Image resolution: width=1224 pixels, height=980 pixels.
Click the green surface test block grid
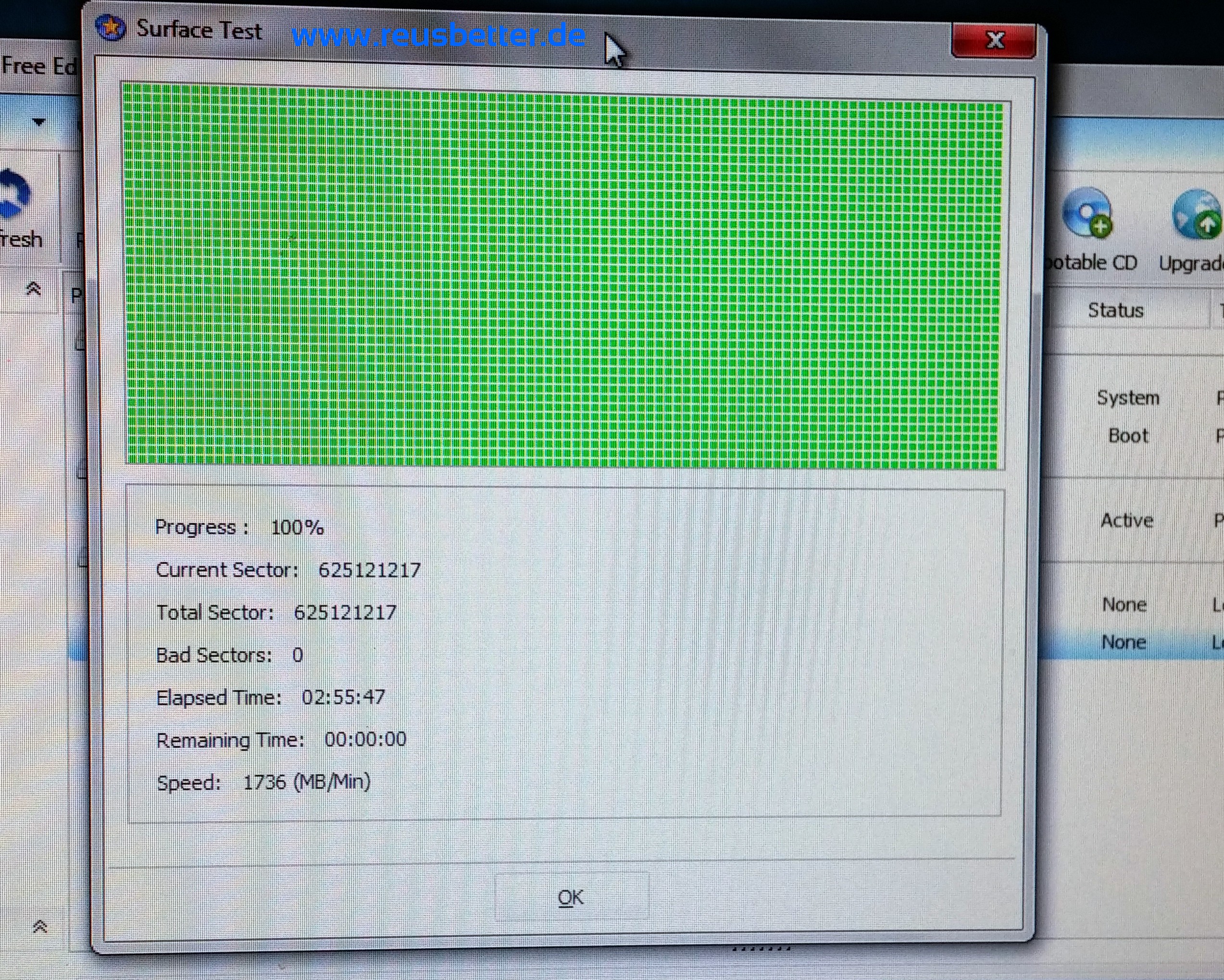(563, 279)
